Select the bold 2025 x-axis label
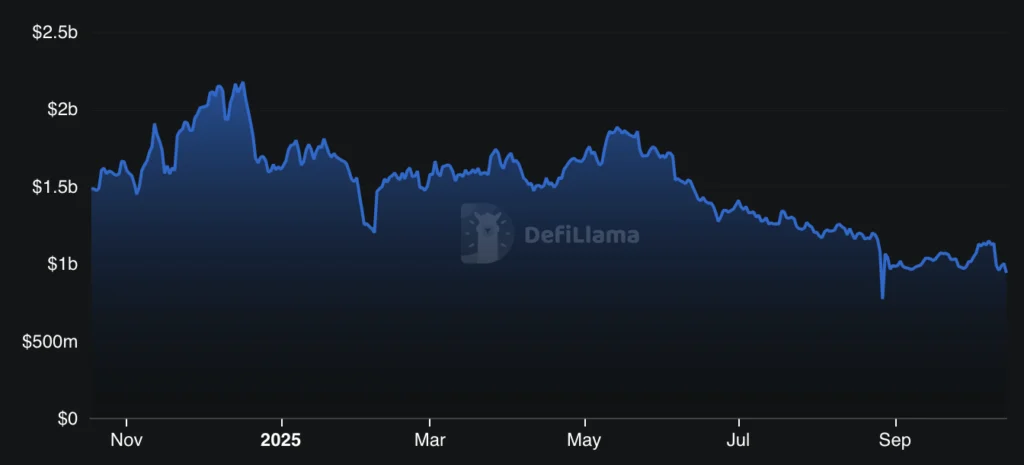 click(281, 440)
